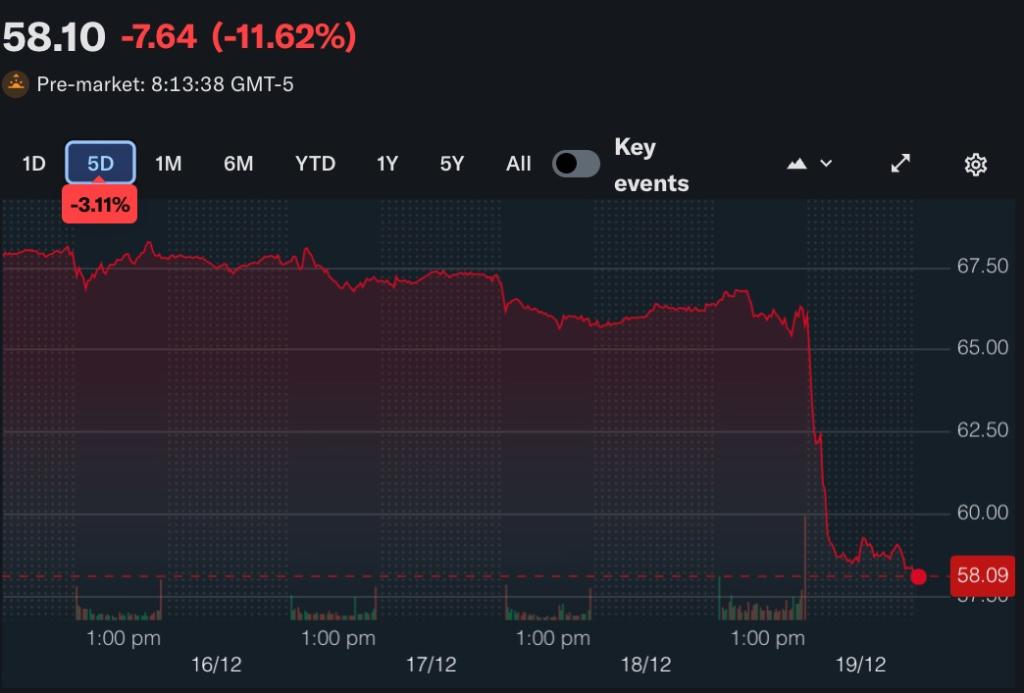
Task: Toggle the Key events switch
Action: tap(576, 164)
